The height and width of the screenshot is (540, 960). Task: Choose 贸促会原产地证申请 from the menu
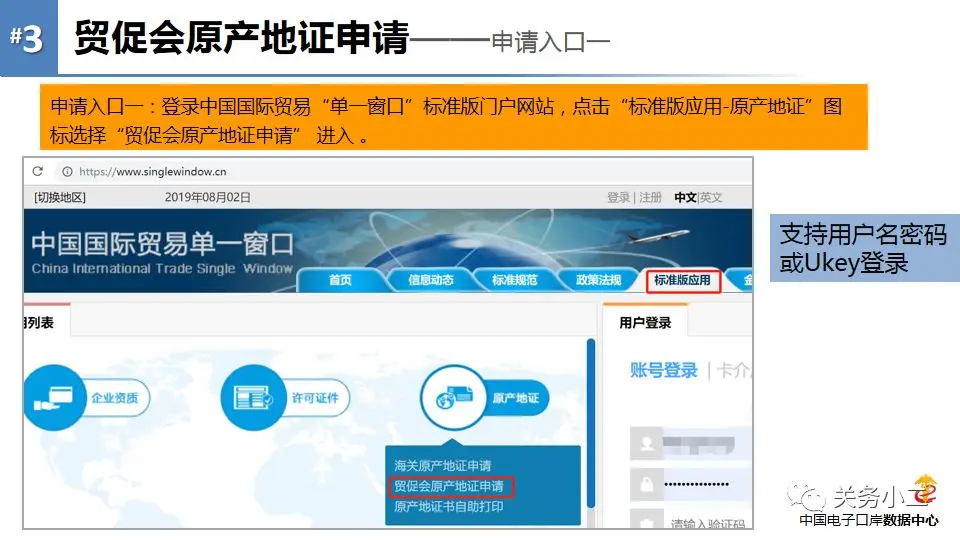(449, 486)
